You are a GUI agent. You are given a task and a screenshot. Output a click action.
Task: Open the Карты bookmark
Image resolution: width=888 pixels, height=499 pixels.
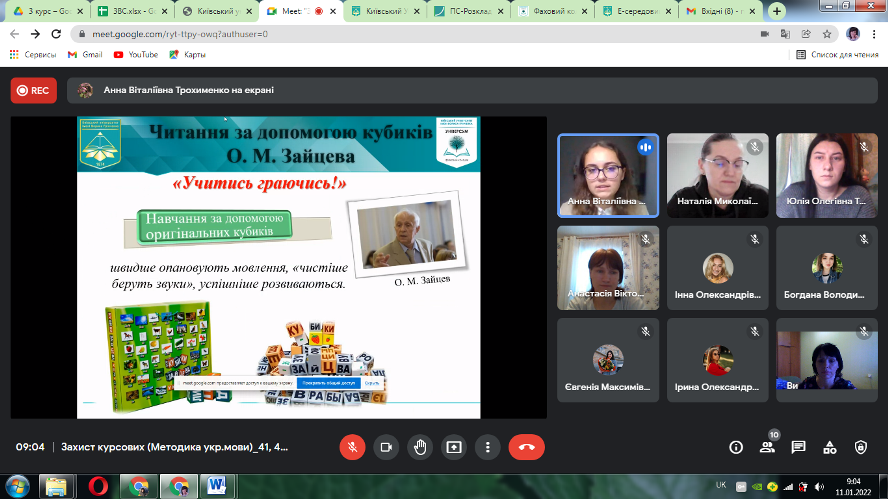[x=187, y=54]
